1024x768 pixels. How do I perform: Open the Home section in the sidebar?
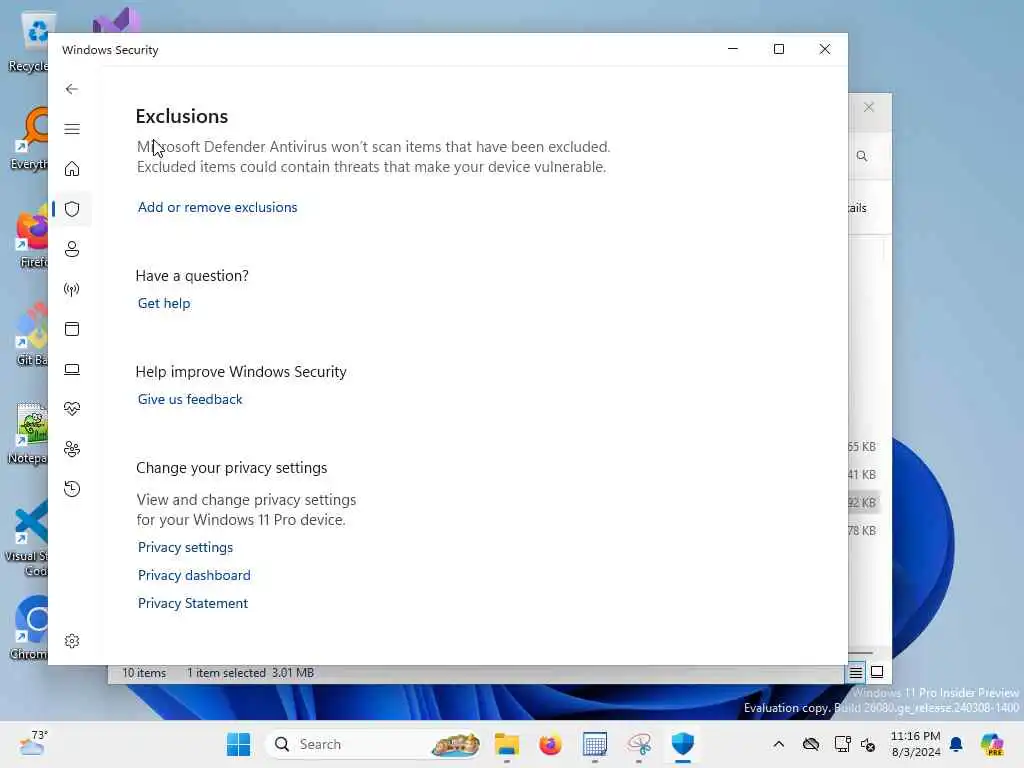click(x=72, y=169)
